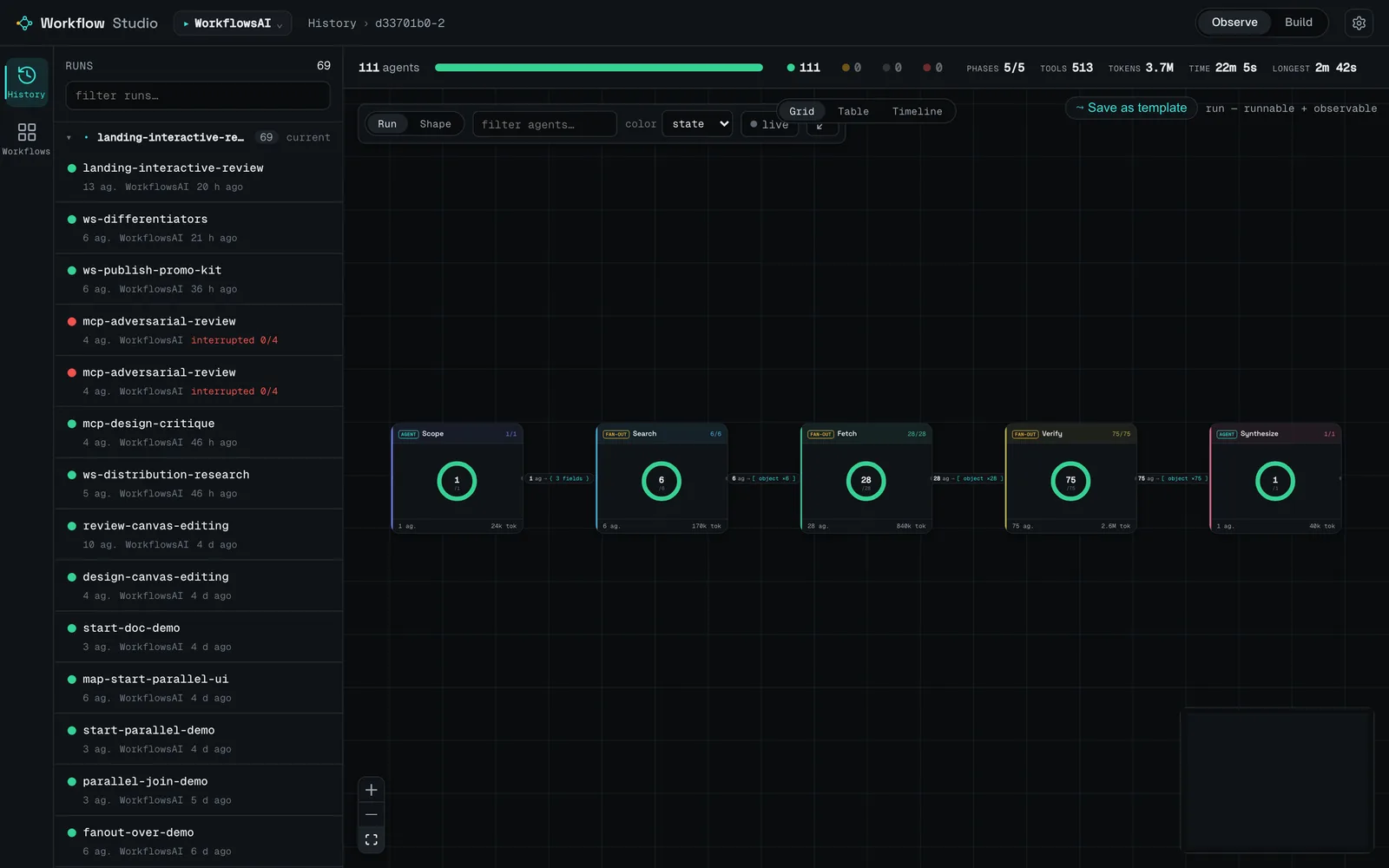Open the ws-distribution-research run
Screen dimensions: 1389x868
pyautogui.click(x=199, y=483)
